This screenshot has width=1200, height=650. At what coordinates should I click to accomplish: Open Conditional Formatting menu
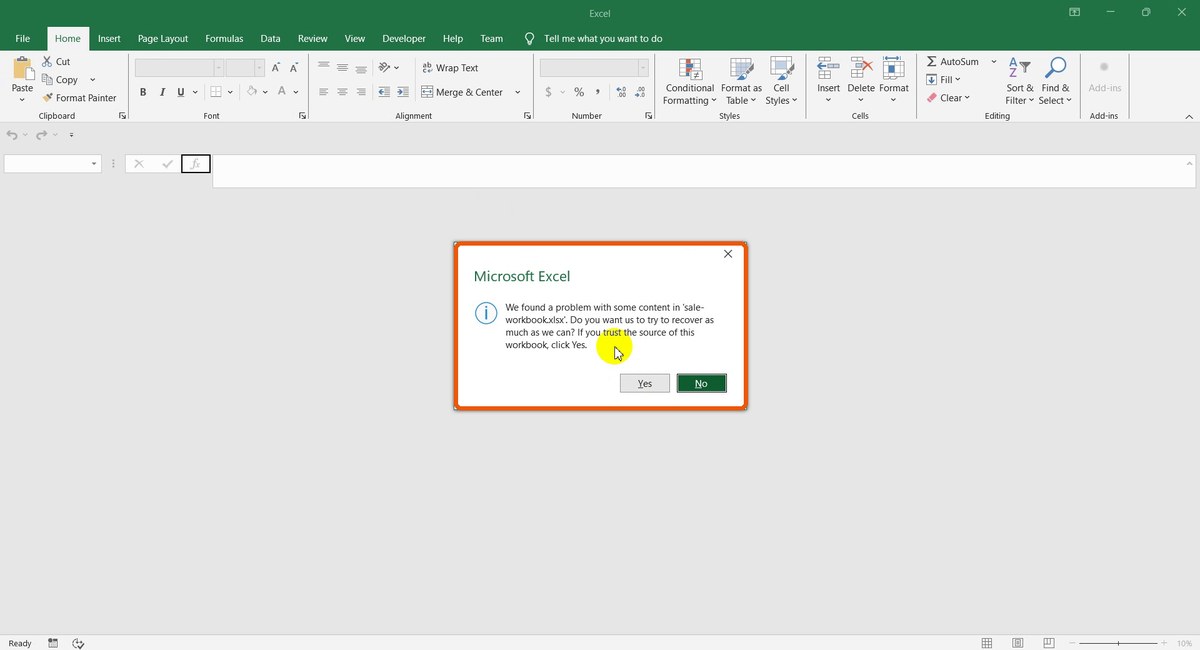(x=690, y=81)
